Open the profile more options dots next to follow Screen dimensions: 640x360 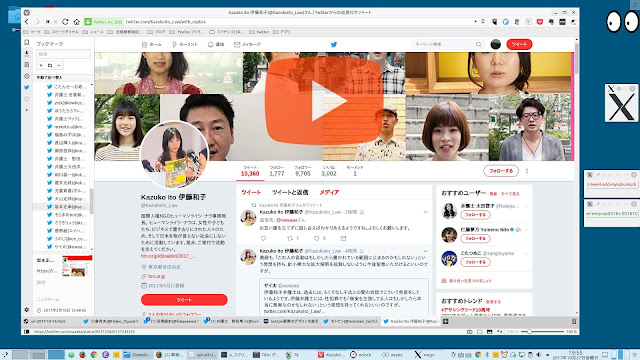coord(527,171)
